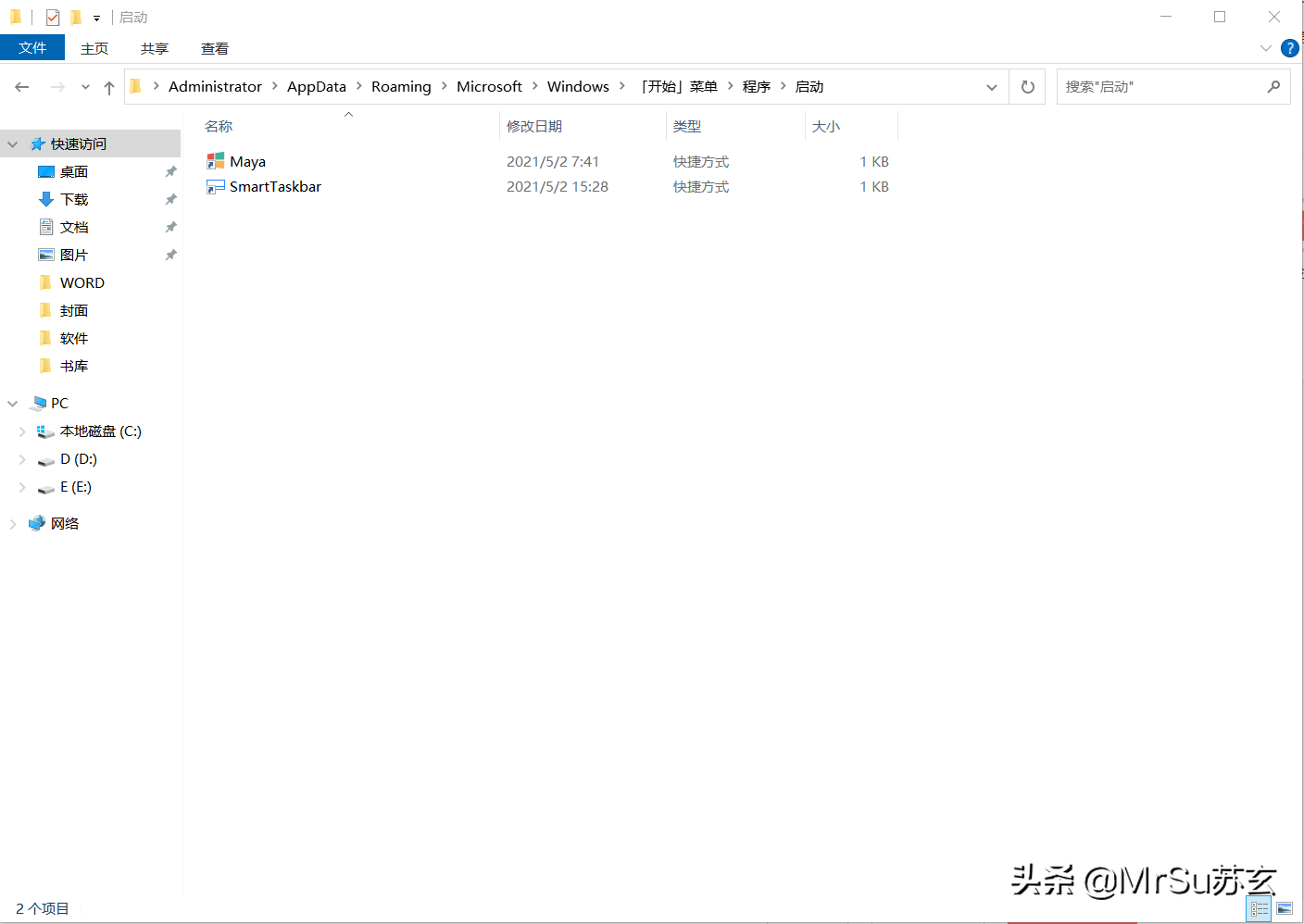Click the New folder quick access icon
Image resolution: width=1304 pixels, height=924 pixels.
(76, 17)
